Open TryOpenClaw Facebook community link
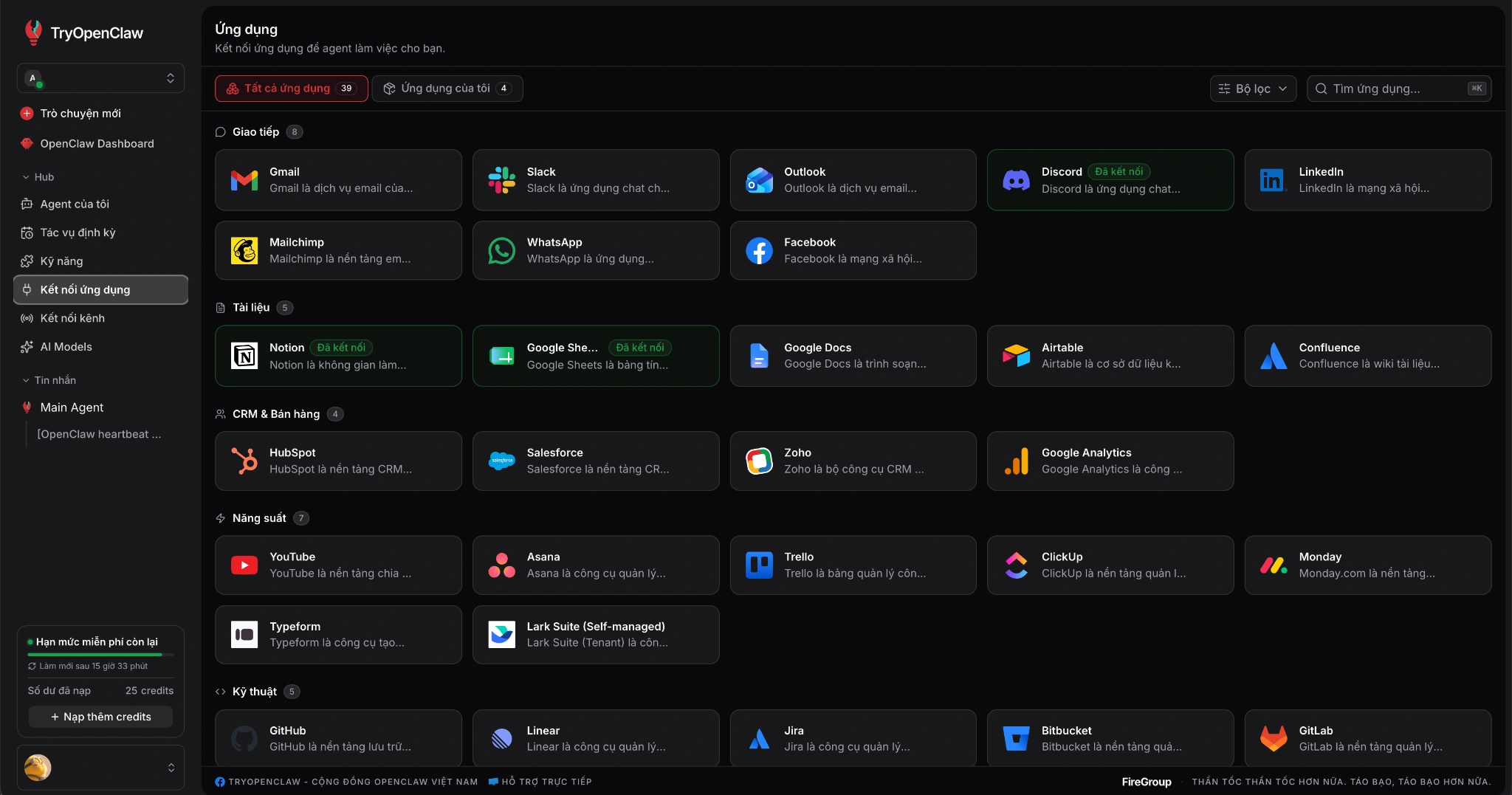Image resolution: width=1512 pixels, height=795 pixels. coord(346,782)
